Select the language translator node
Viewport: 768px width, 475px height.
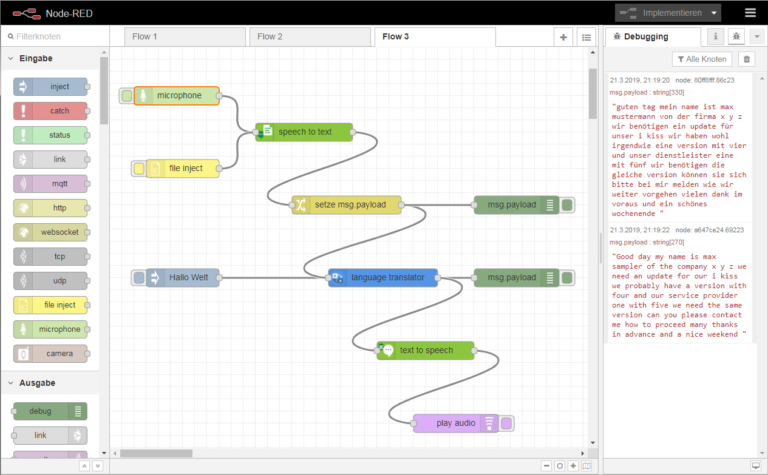[x=383, y=278]
